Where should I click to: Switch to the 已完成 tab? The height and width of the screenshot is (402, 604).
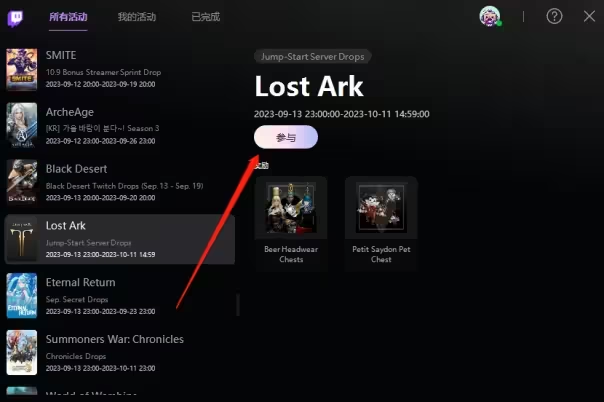point(206,17)
